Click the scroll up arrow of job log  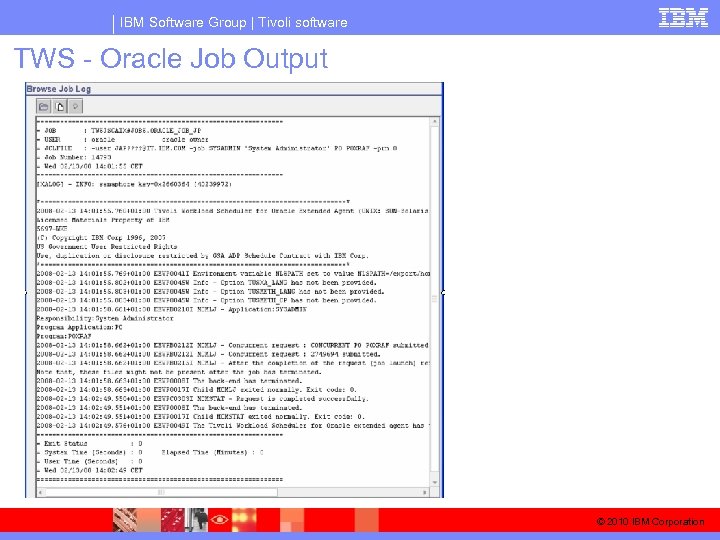point(434,122)
